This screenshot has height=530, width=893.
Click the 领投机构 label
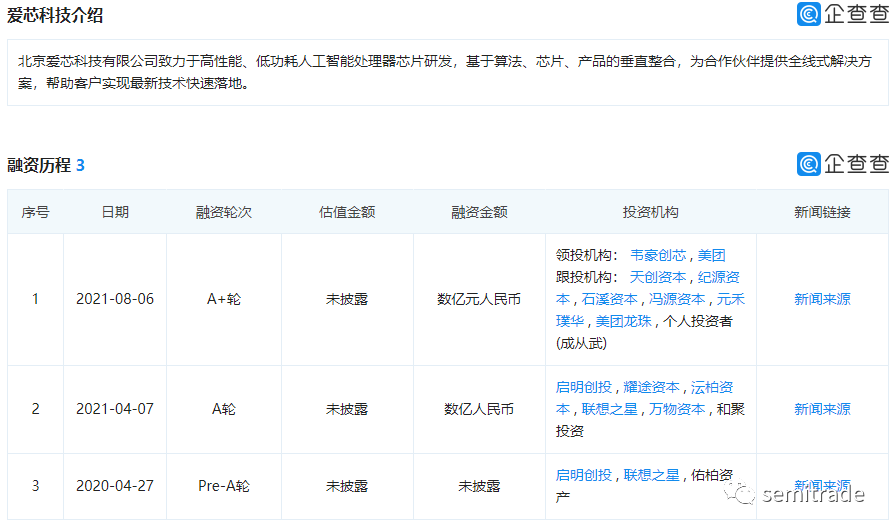(x=587, y=255)
